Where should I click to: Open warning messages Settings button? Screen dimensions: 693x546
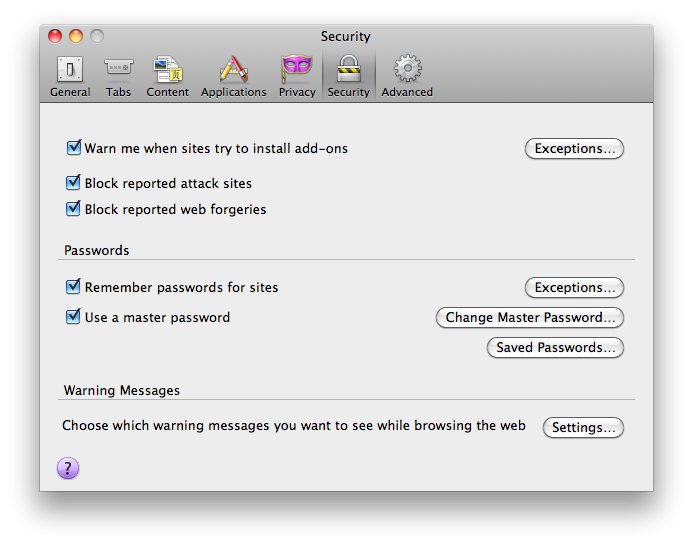(583, 427)
